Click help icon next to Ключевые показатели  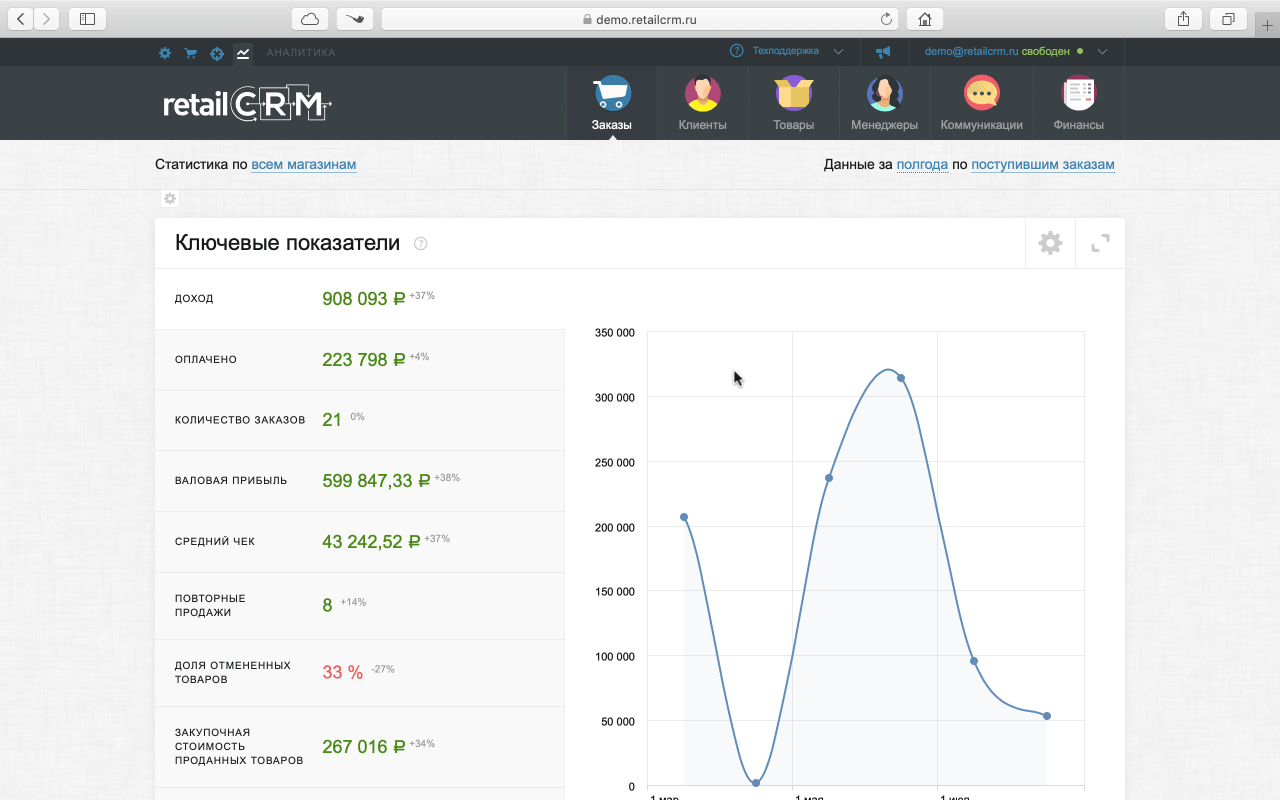click(x=421, y=244)
